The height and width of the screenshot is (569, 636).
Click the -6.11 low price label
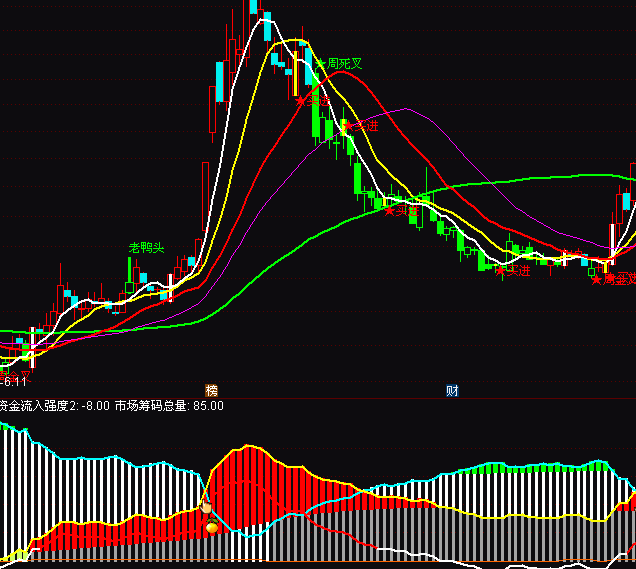click(16, 381)
